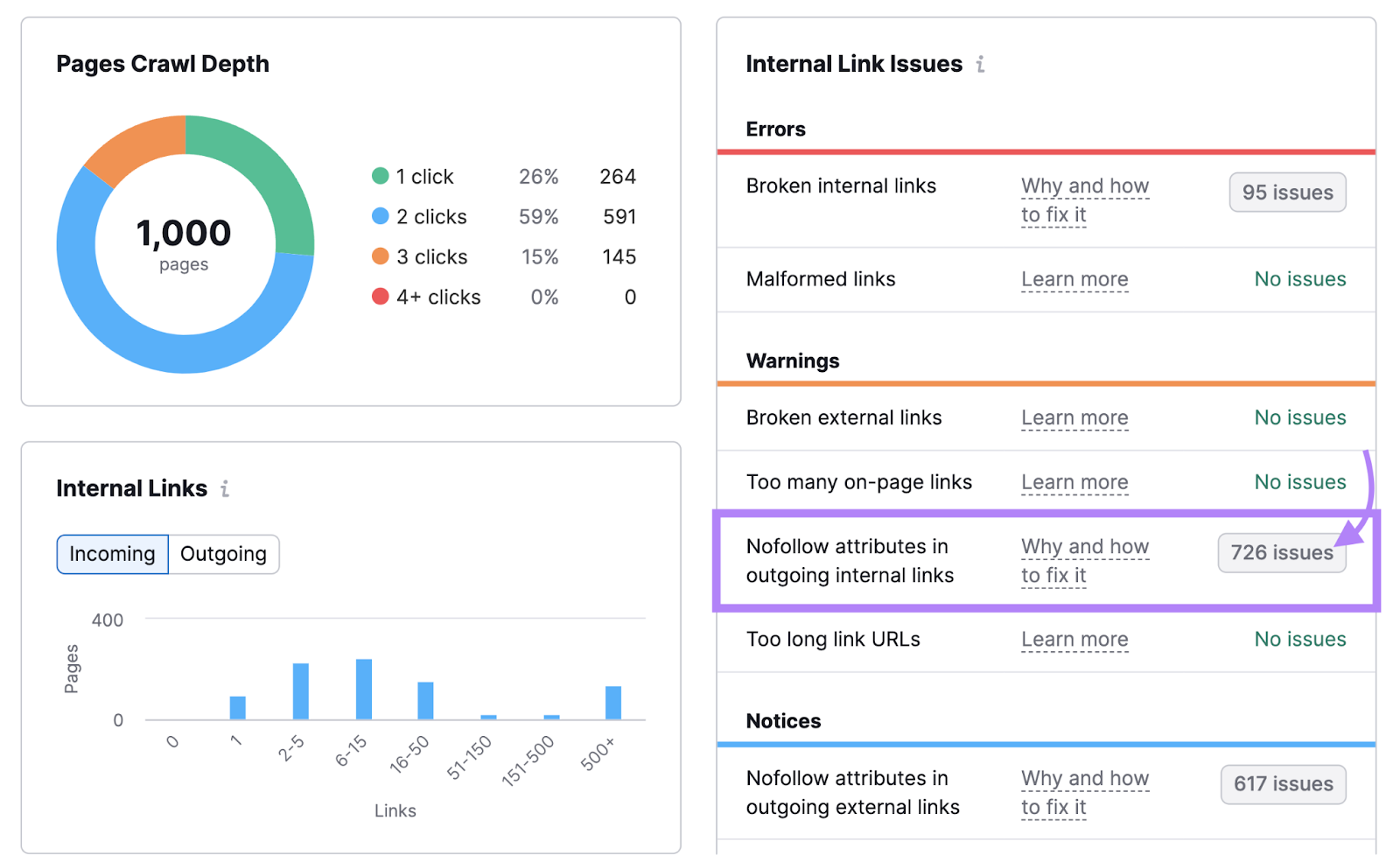Image resolution: width=1400 pixels, height=855 pixels.
Task: Open the 617 issues for nofollow external links
Action: (x=1282, y=784)
